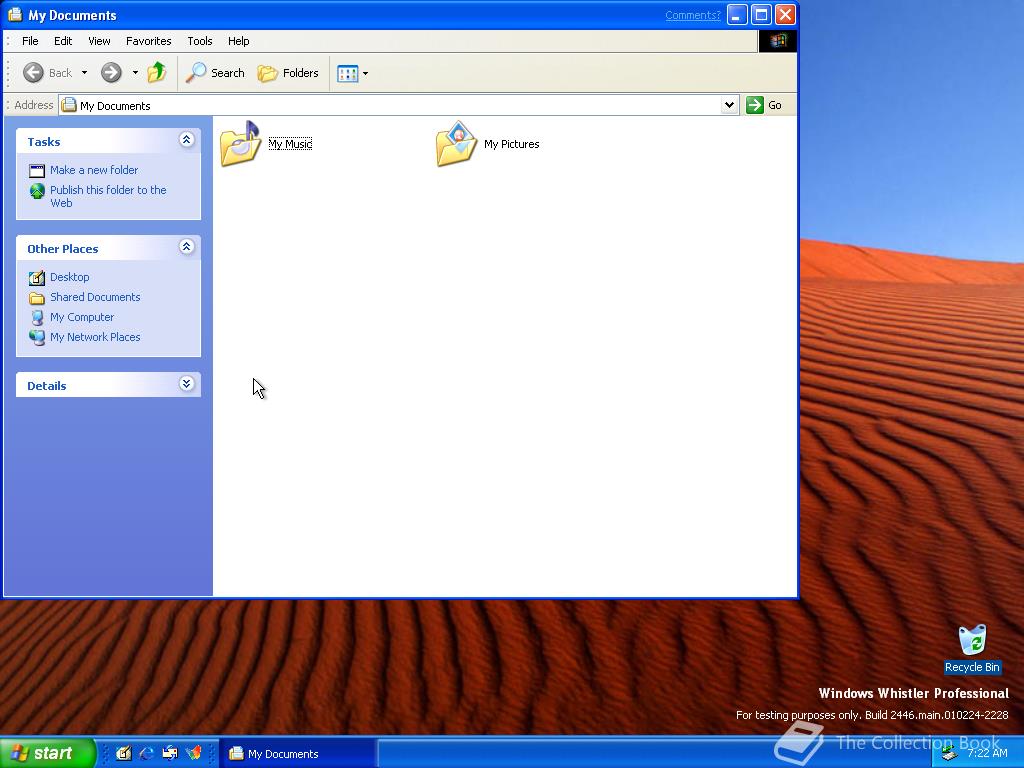Click the Desktop icon in Other Places
Screen dimensions: 1024x768
[37, 278]
